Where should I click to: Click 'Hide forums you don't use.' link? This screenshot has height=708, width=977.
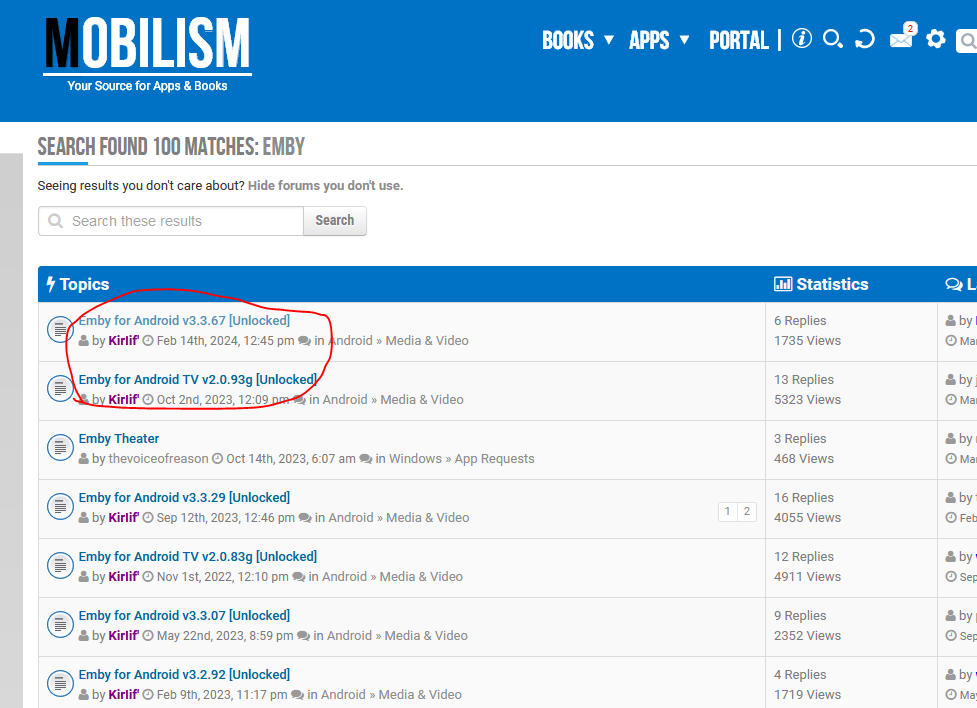click(x=325, y=186)
